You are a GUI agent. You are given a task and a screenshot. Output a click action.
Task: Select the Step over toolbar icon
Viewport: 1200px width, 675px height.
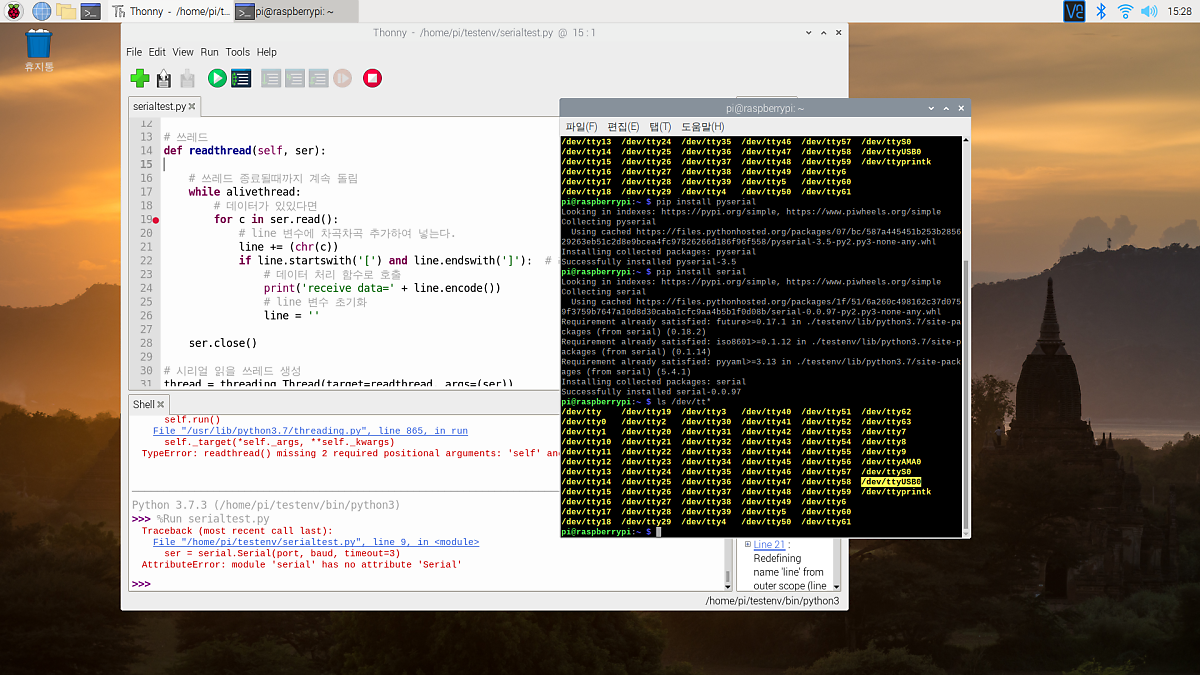pos(270,78)
